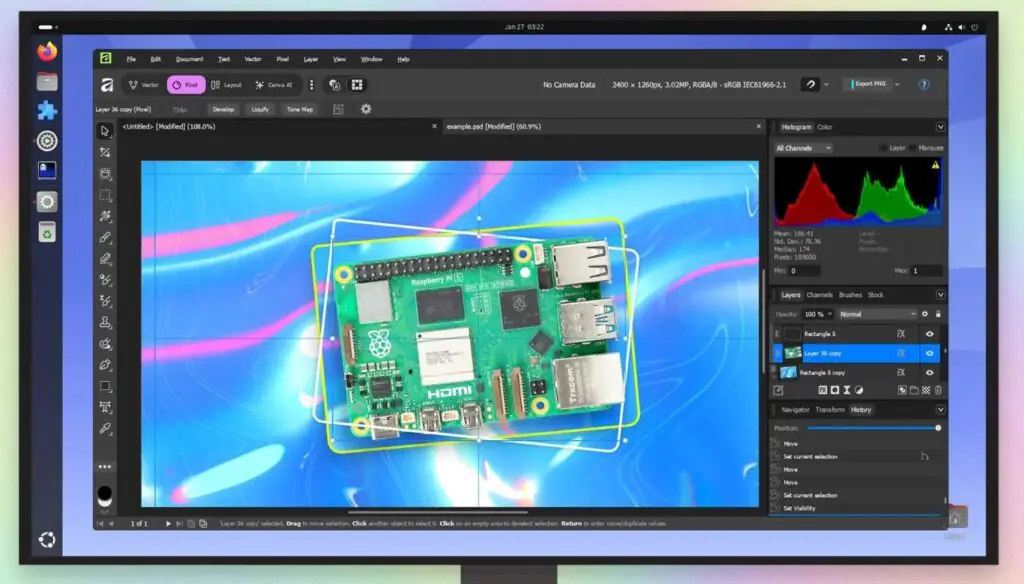Open the Document menu
The width and height of the screenshot is (1024, 584).
(x=189, y=59)
